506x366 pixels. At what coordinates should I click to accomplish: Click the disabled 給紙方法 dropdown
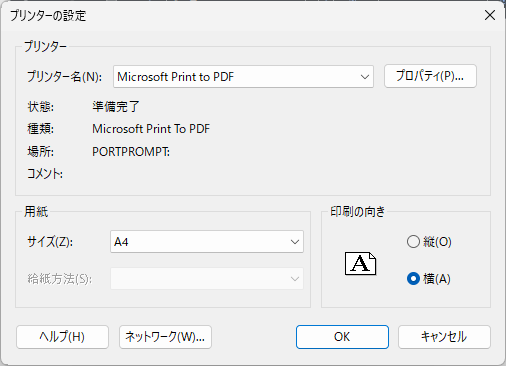point(207,279)
